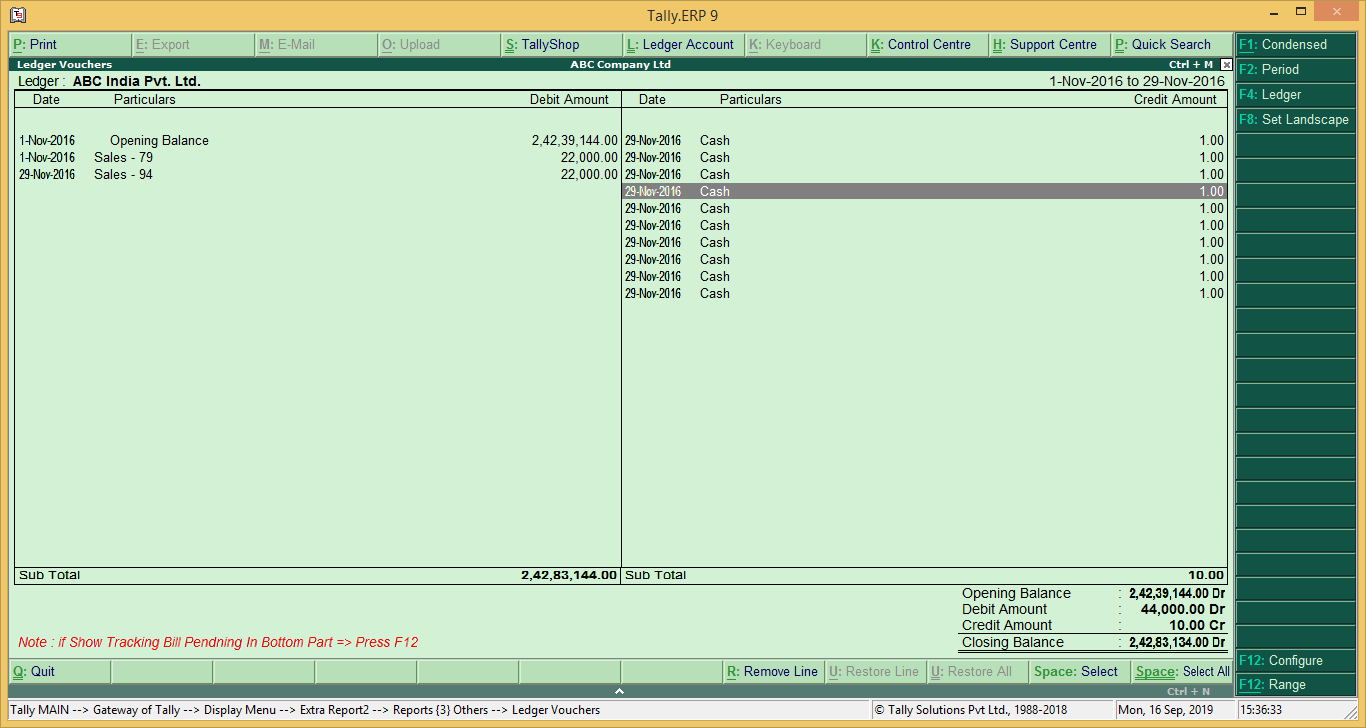
Task: Toggle Condensed view with F1
Action: pos(1295,45)
